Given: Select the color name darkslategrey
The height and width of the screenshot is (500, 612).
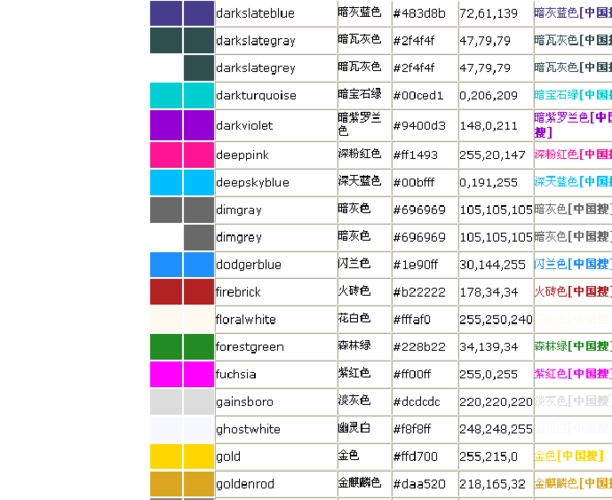Looking at the screenshot, I should [x=256, y=68].
